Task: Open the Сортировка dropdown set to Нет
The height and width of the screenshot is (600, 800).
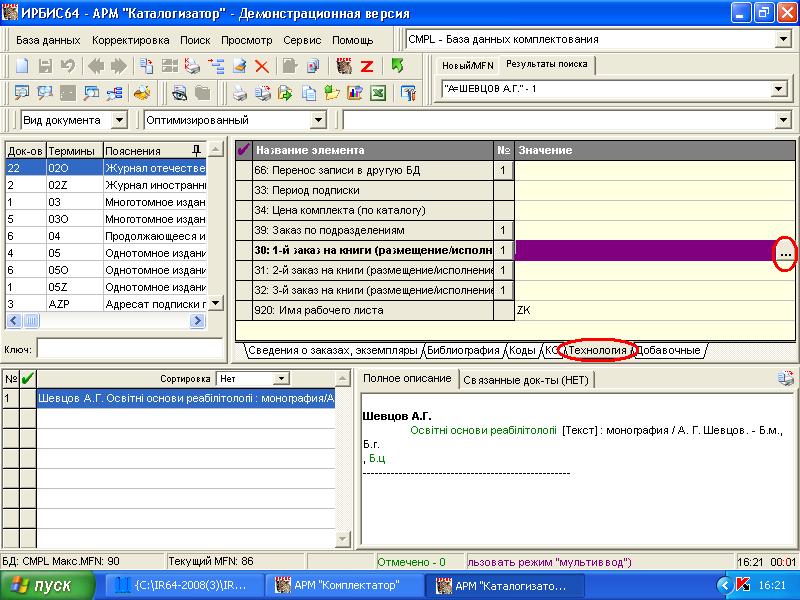Action: [281, 379]
